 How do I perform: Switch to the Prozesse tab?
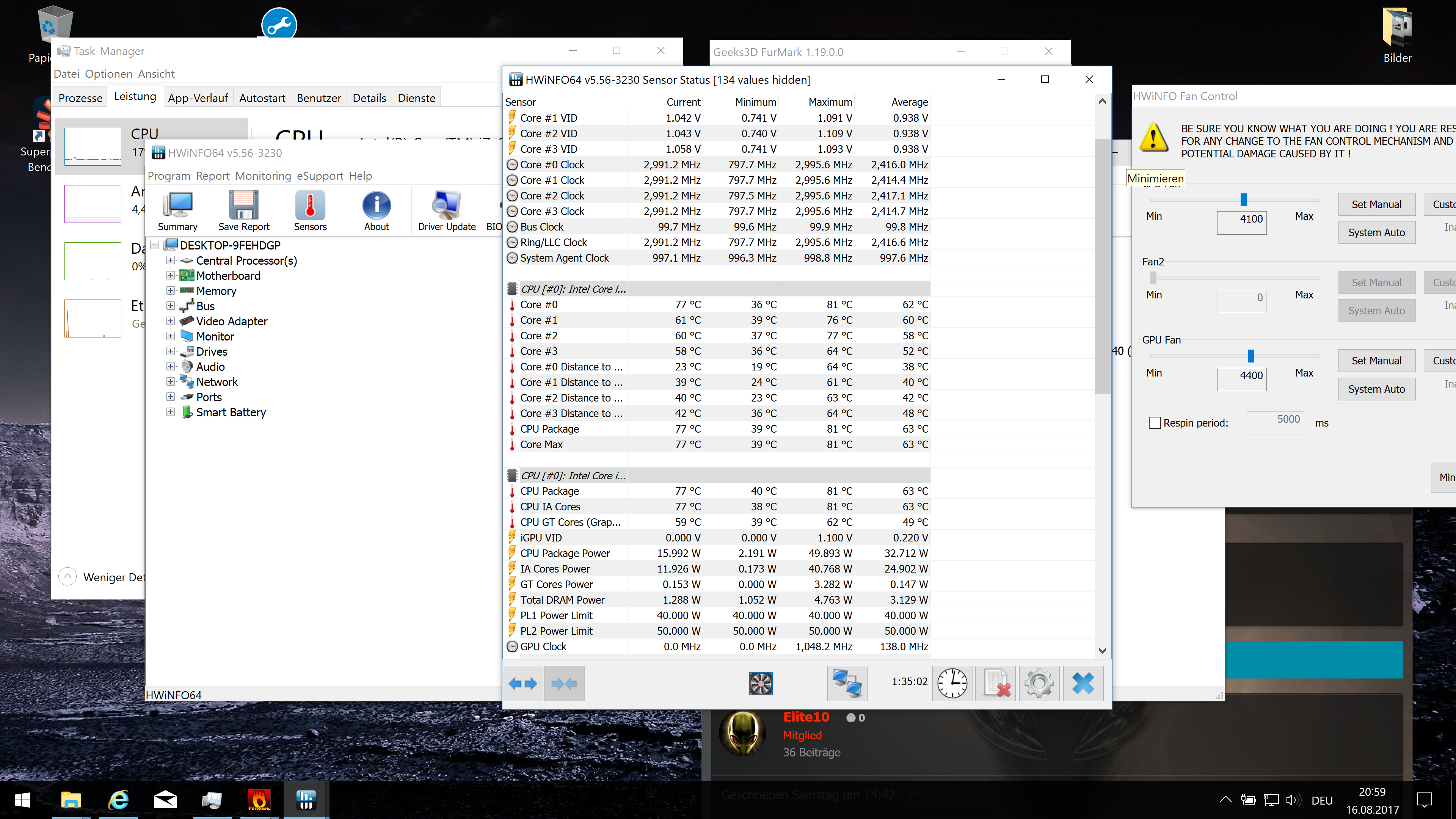[x=80, y=98]
